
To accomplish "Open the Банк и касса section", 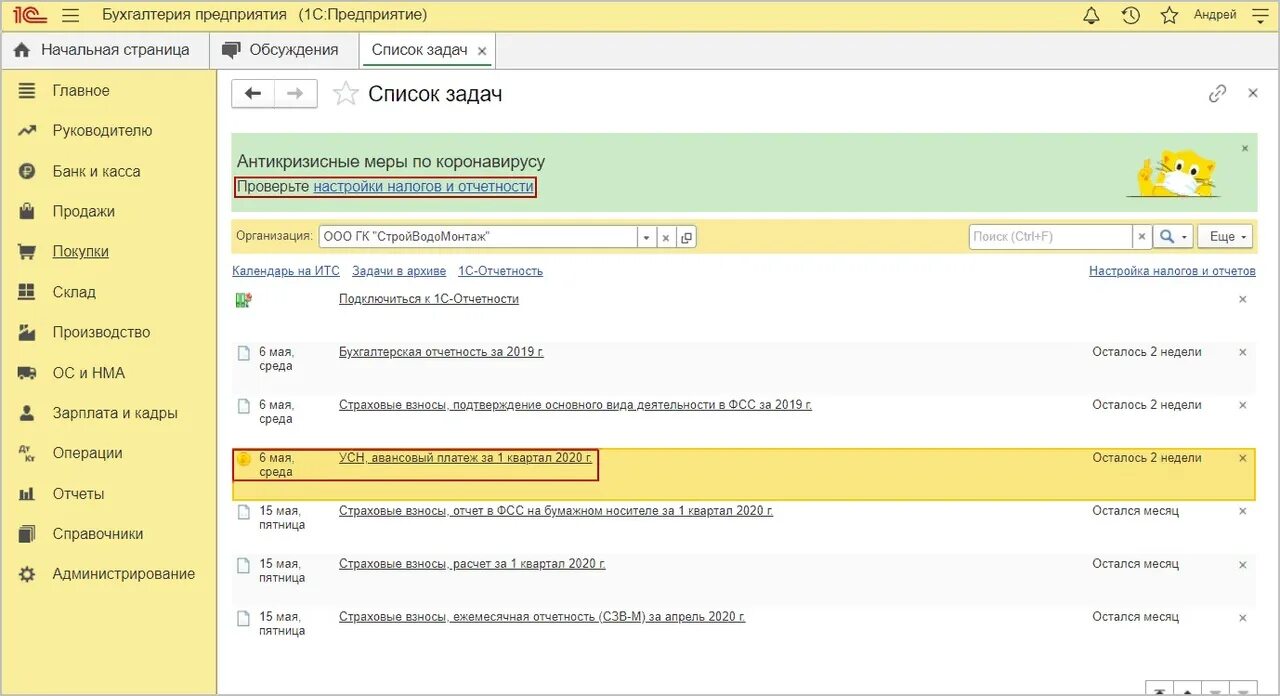I will [x=96, y=172].
